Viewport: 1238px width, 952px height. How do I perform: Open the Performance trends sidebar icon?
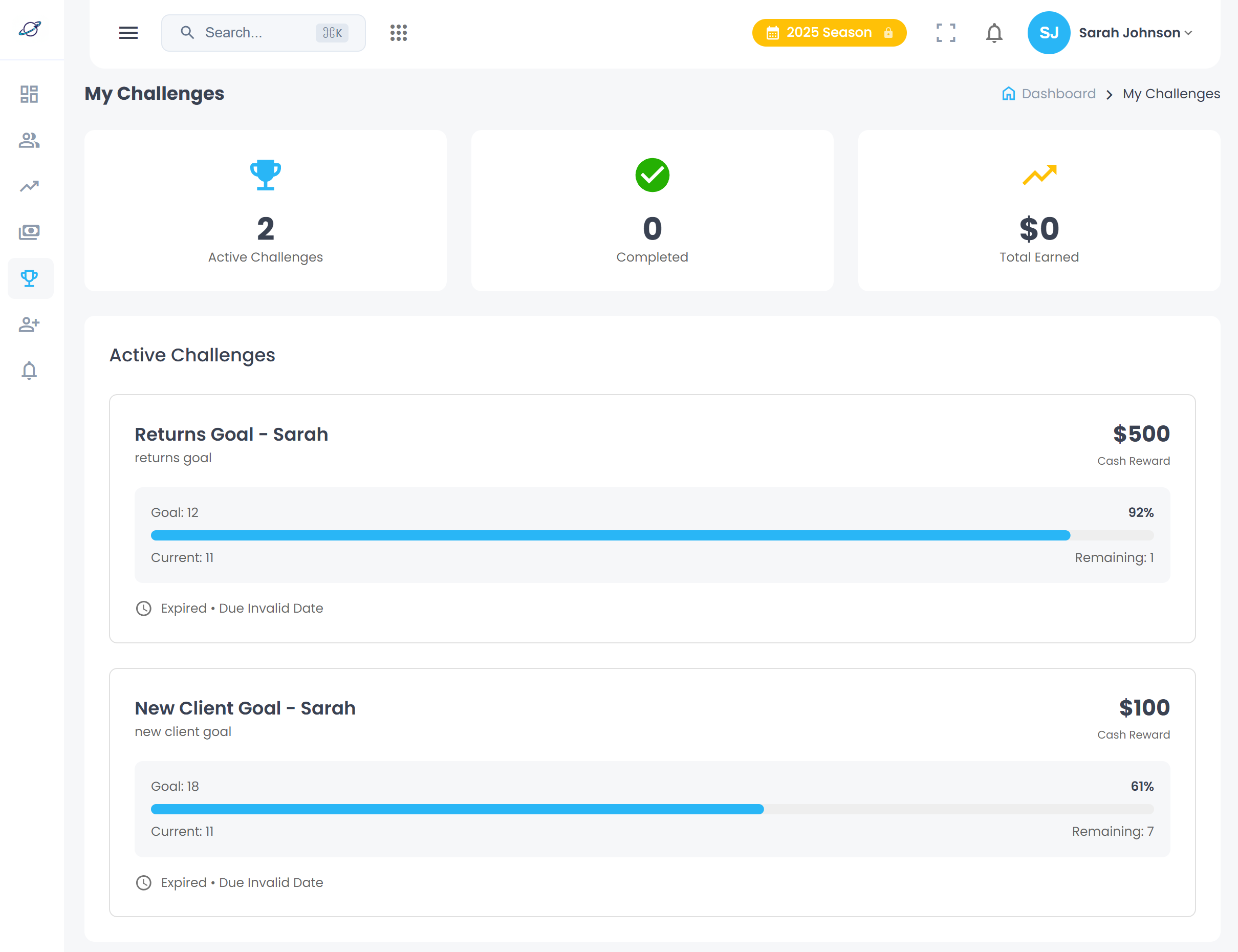30,186
